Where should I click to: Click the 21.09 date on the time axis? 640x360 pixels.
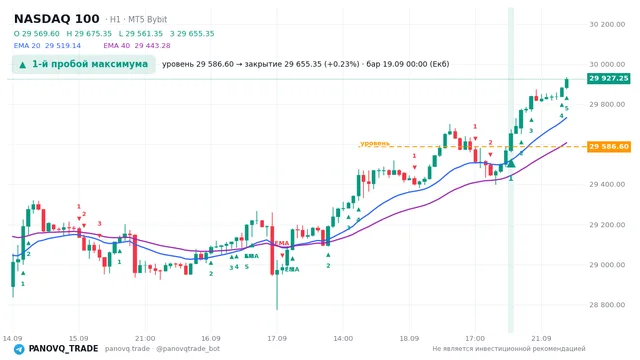[541, 338]
